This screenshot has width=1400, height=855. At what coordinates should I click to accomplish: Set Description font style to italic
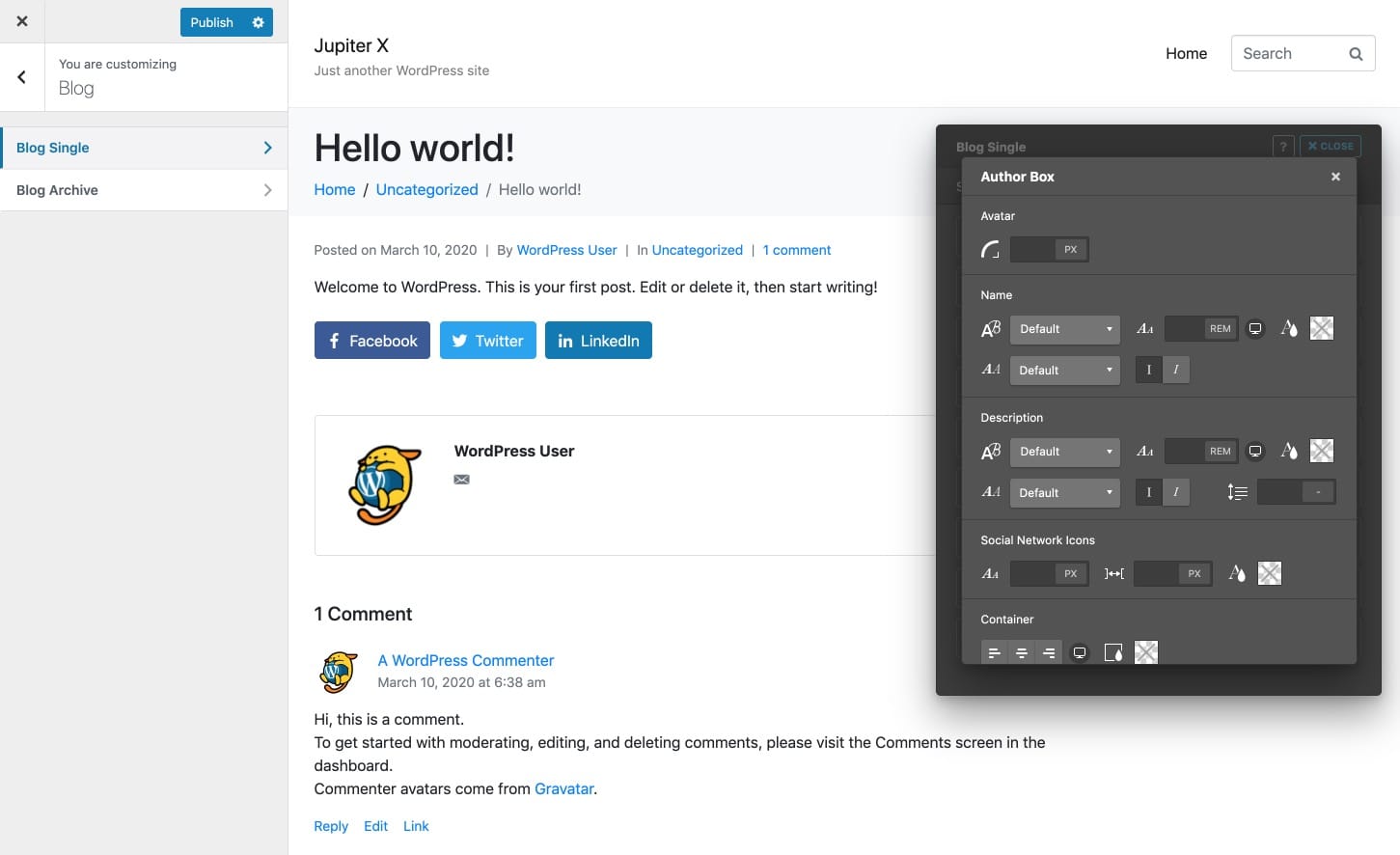coord(1176,492)
